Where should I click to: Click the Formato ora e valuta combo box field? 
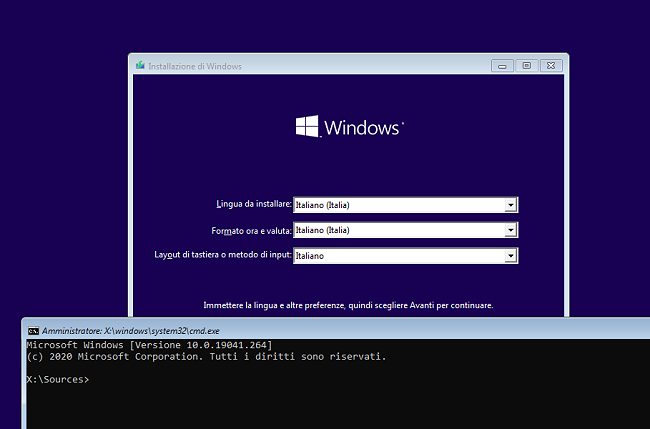point(398,230)
